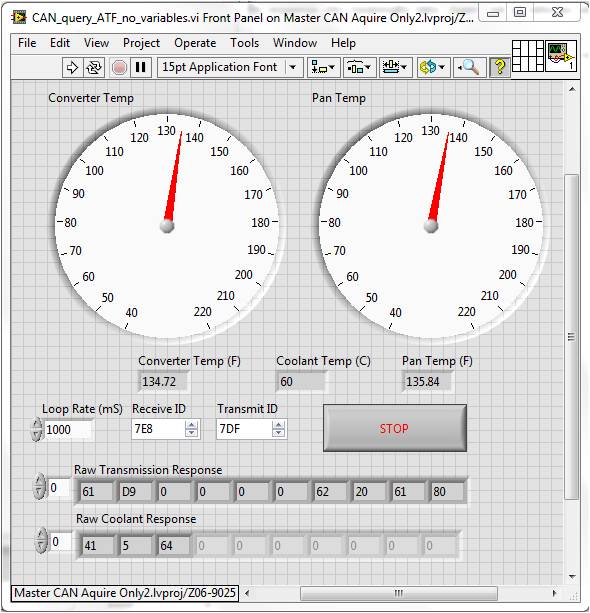590x613 pixels.
Task: Maximize the front panel window
Action: pyautogui.click(x=519, y=13)
